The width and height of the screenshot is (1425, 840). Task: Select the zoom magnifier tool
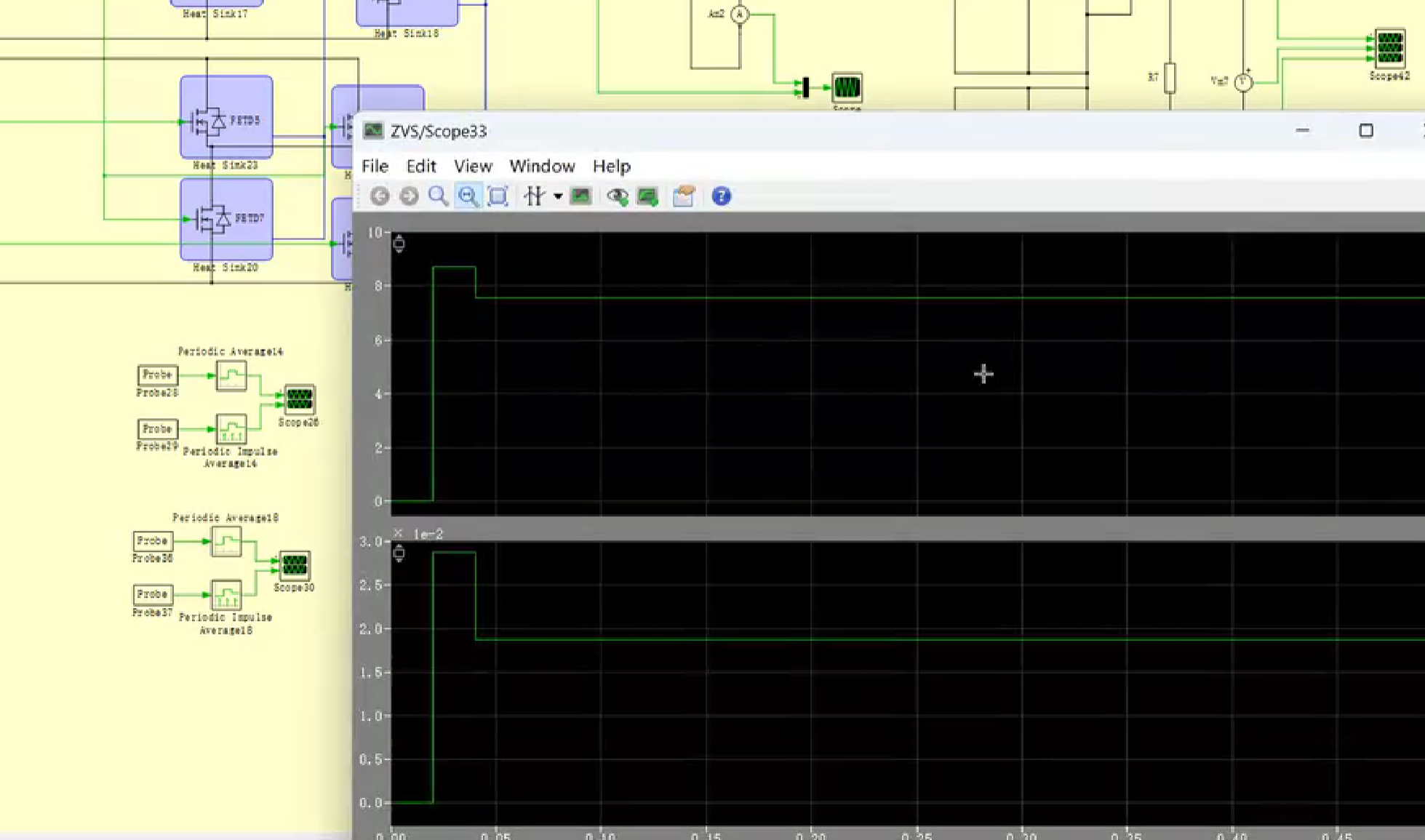tap(438, 196)
